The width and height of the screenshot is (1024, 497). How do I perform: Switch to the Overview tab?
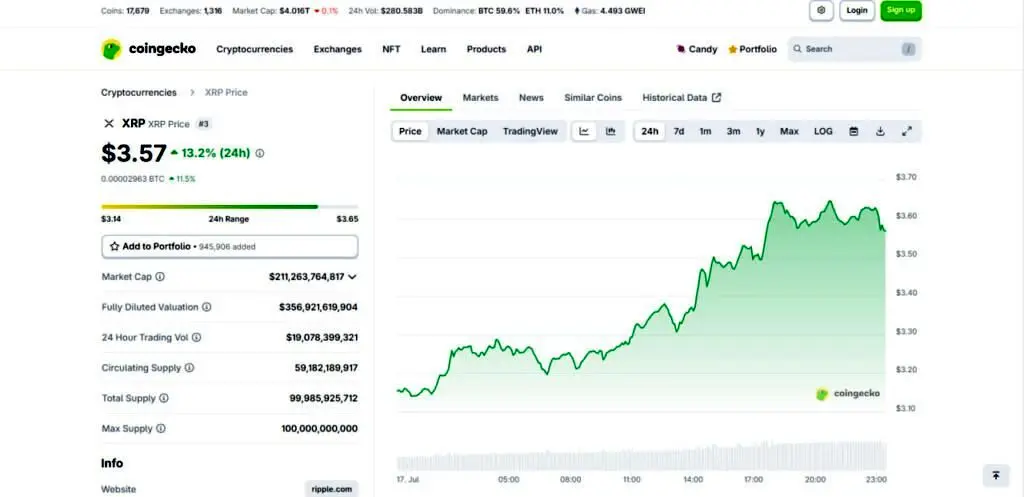[421, 98]
